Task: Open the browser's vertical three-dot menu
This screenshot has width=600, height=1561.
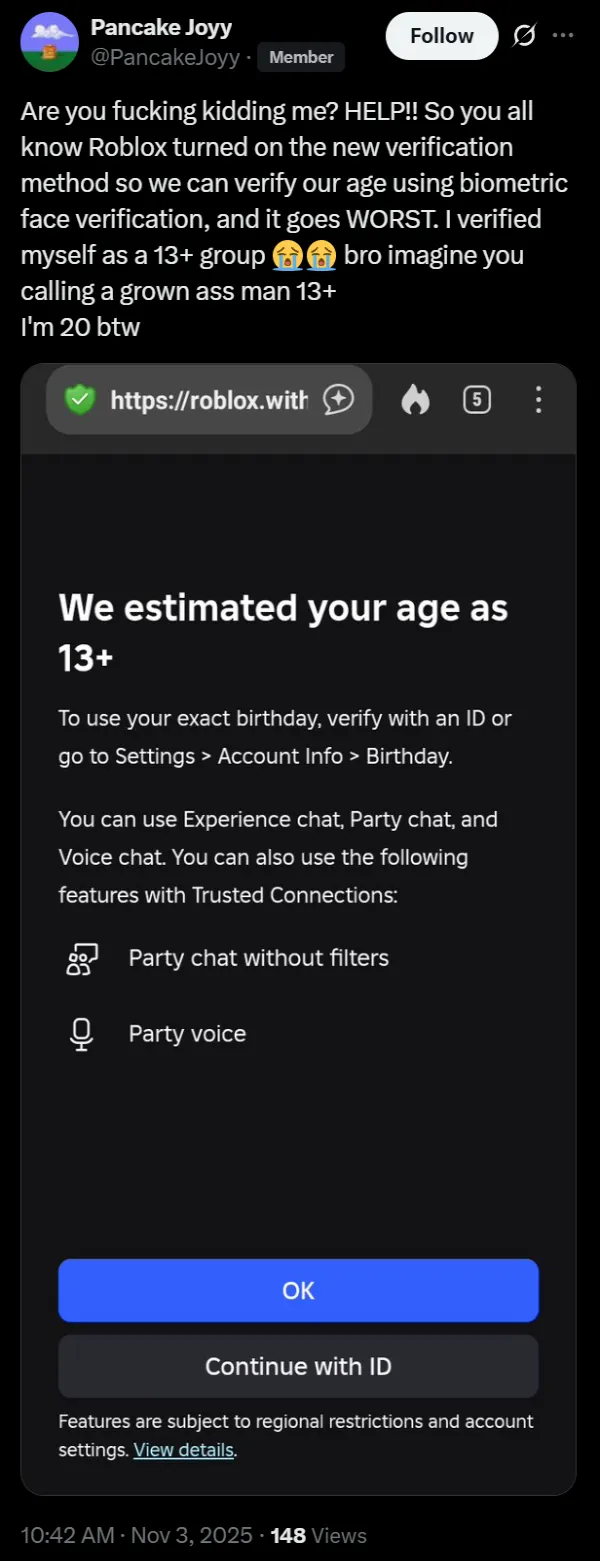Action: (x=538, y=400)
